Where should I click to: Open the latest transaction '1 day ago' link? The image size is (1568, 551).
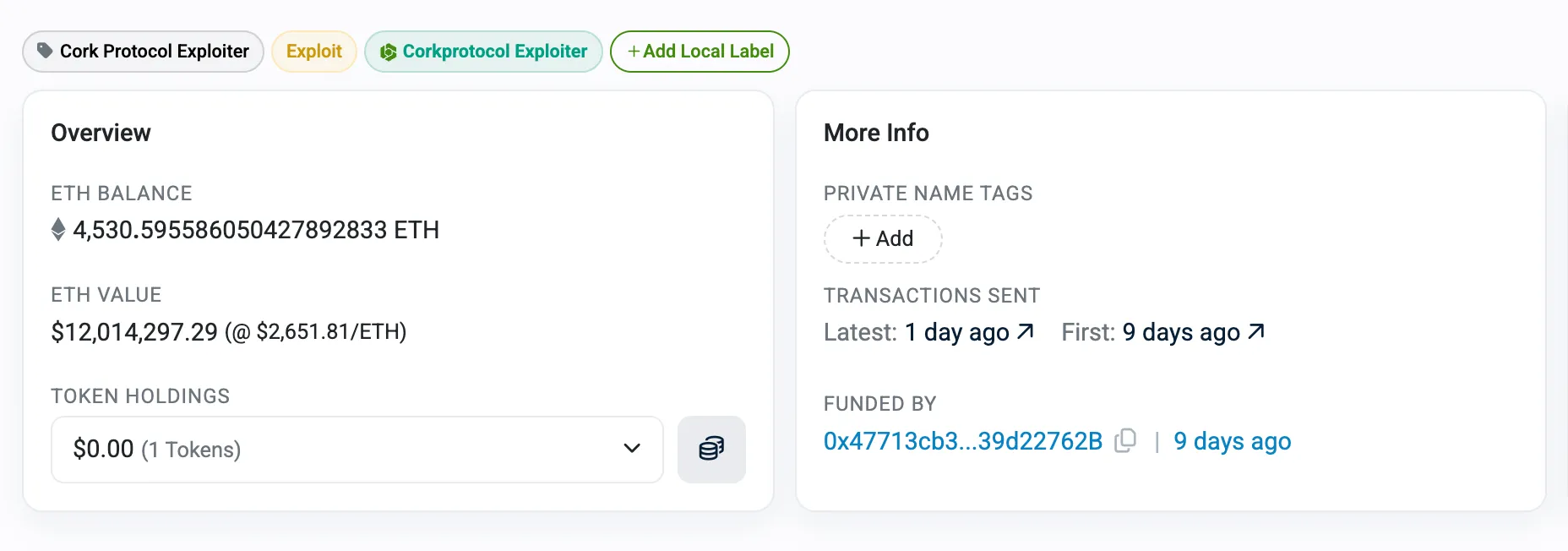tap(956, 332)
